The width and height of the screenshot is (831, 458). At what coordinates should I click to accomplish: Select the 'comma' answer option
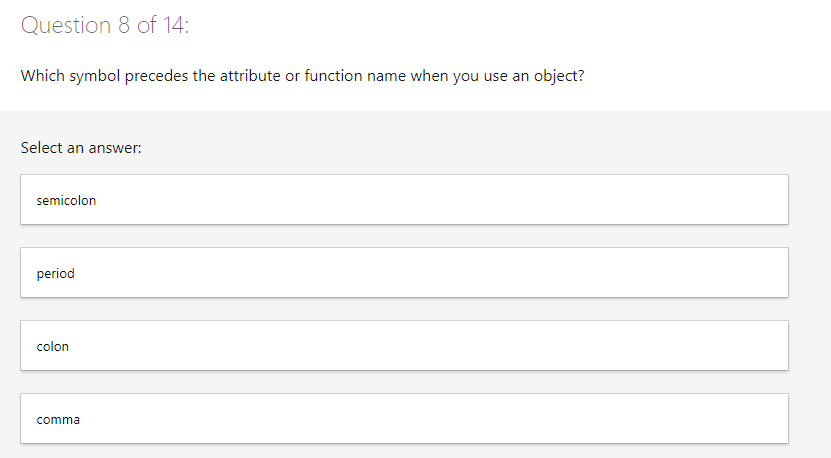404,419
